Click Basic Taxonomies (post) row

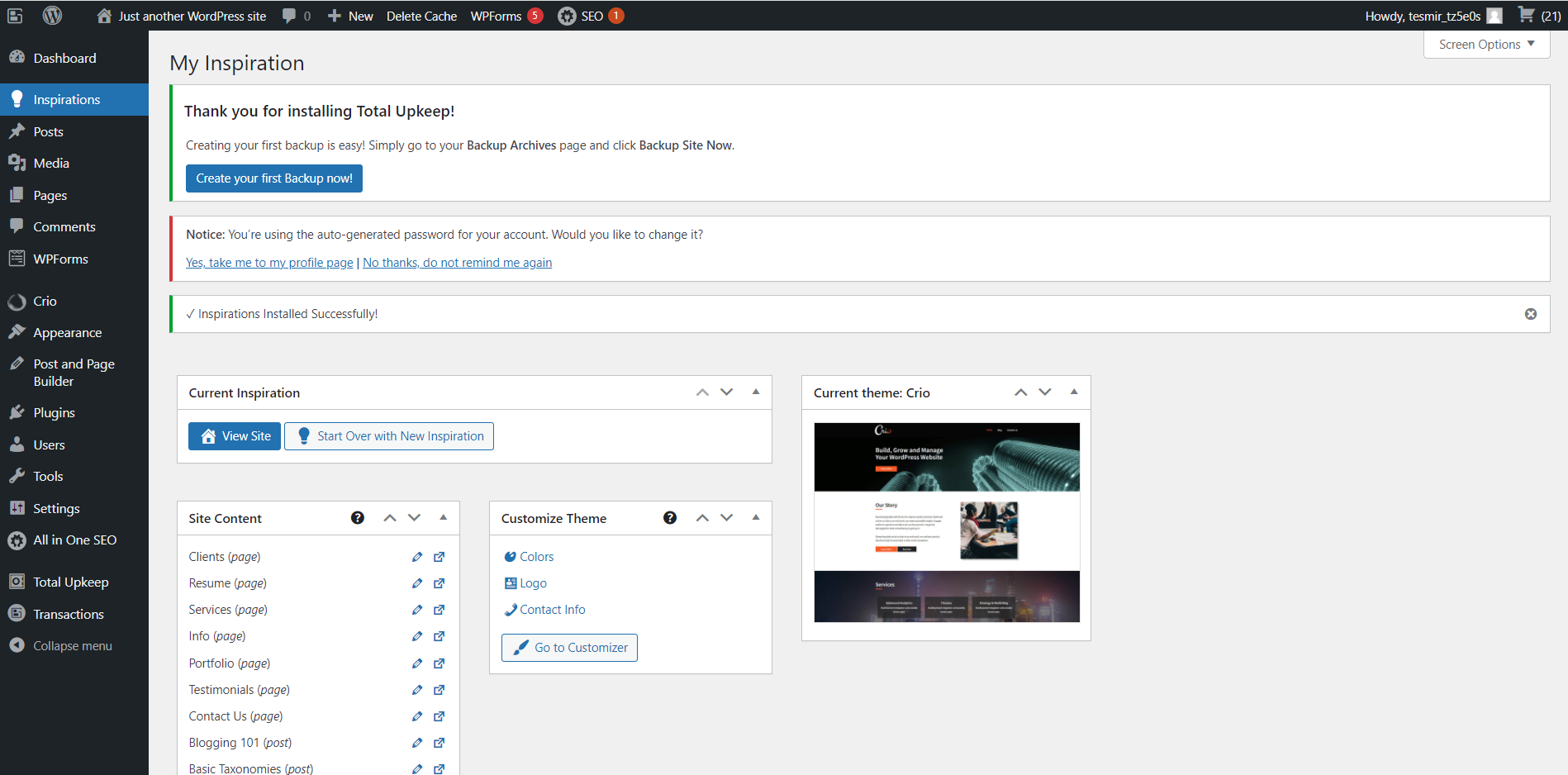(x=251, y=768)
